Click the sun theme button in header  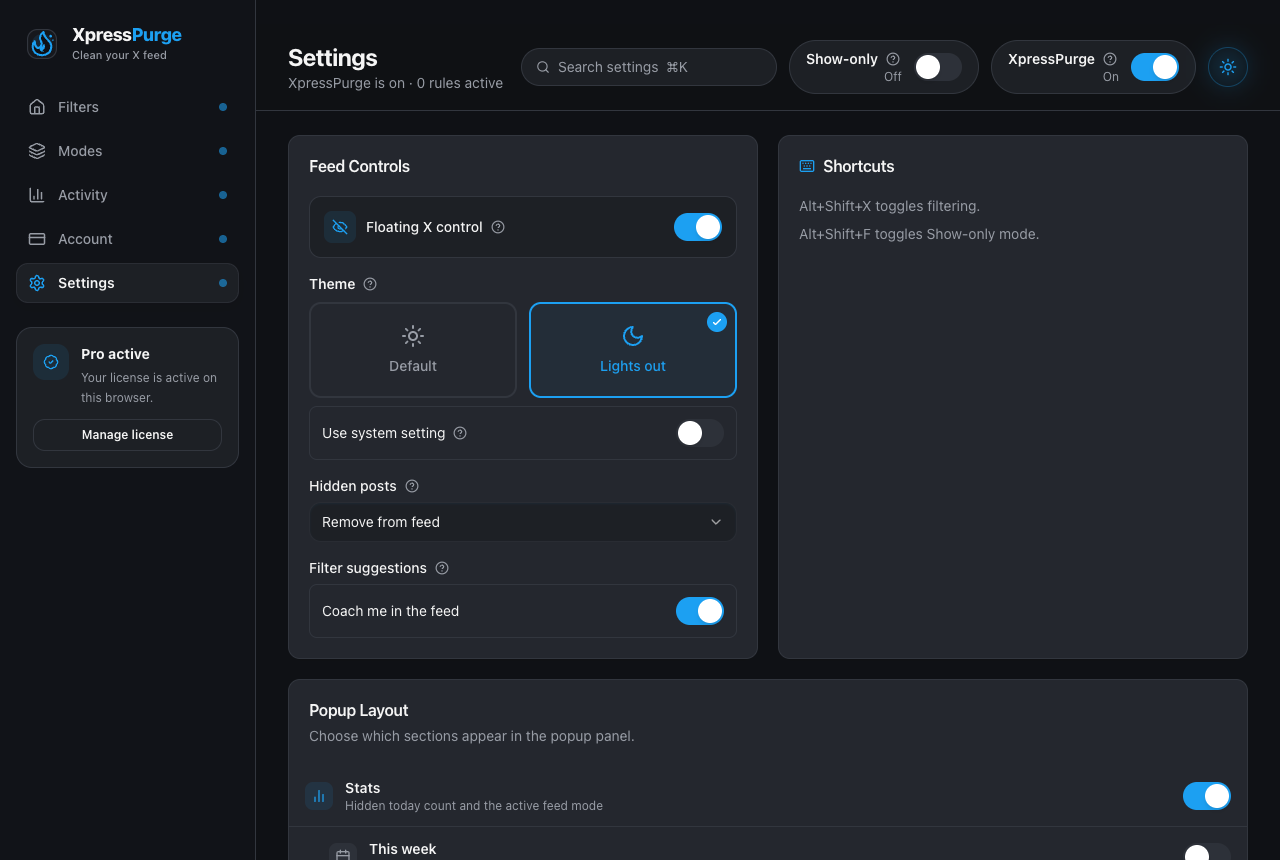pos(1228,67)
